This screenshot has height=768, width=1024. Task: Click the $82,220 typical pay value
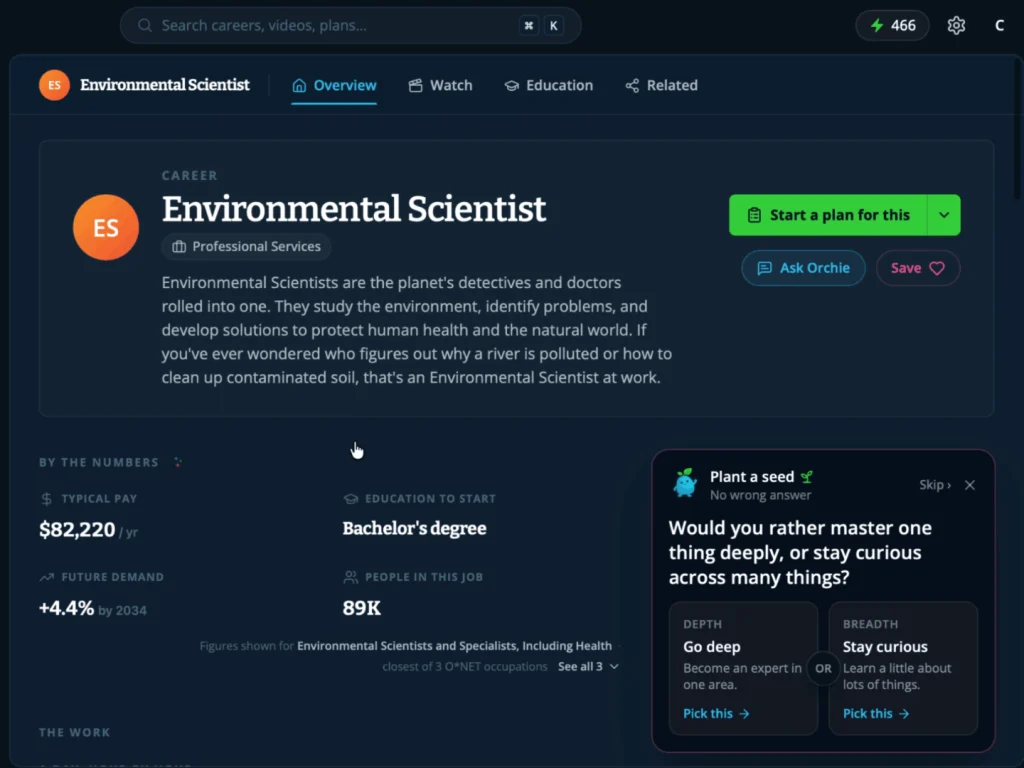pyautogui.click(x=77, y=530)
